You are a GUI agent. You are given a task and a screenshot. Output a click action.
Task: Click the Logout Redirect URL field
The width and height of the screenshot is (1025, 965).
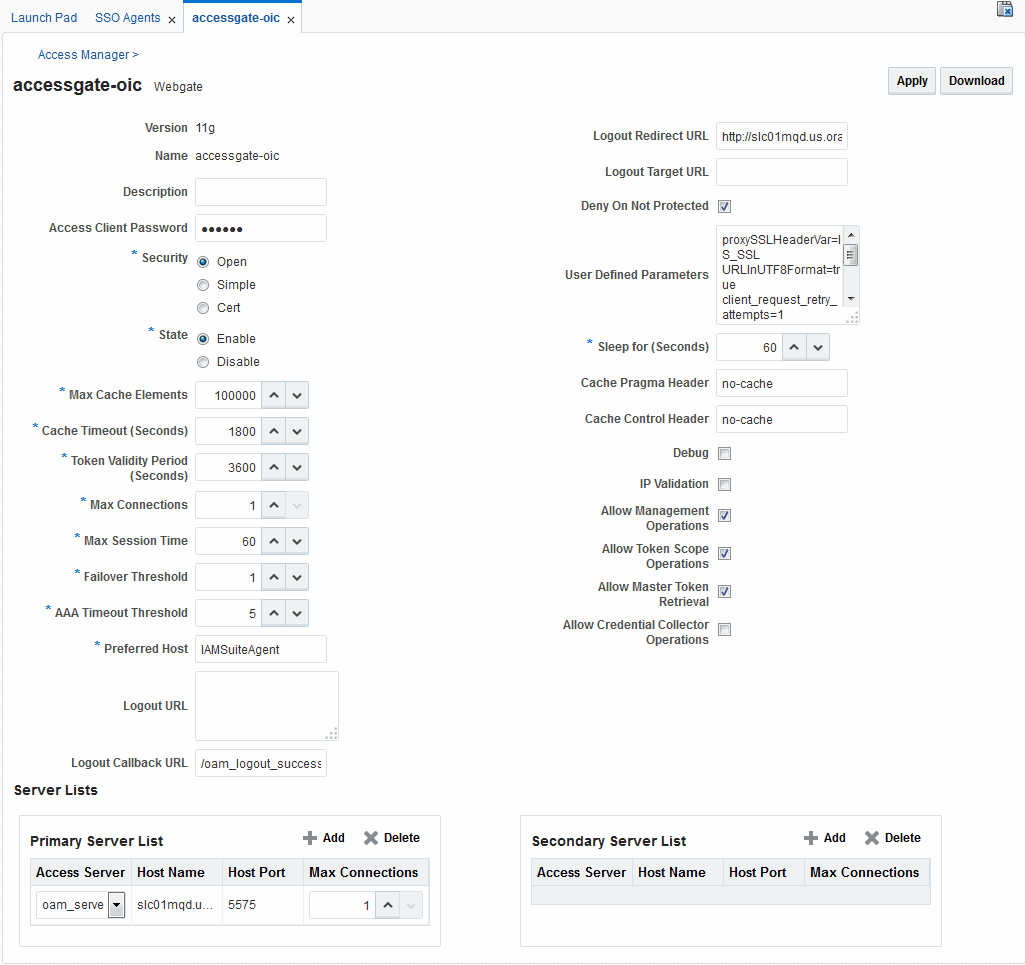(x=782, y=137)
